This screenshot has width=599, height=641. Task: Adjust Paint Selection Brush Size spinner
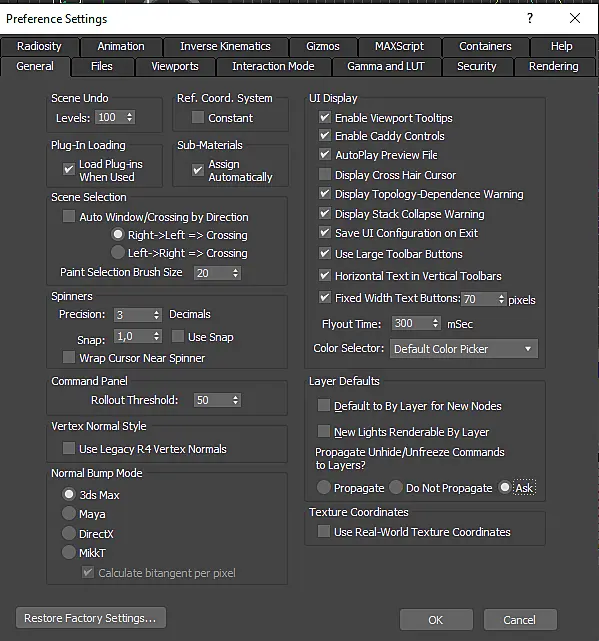236,273
